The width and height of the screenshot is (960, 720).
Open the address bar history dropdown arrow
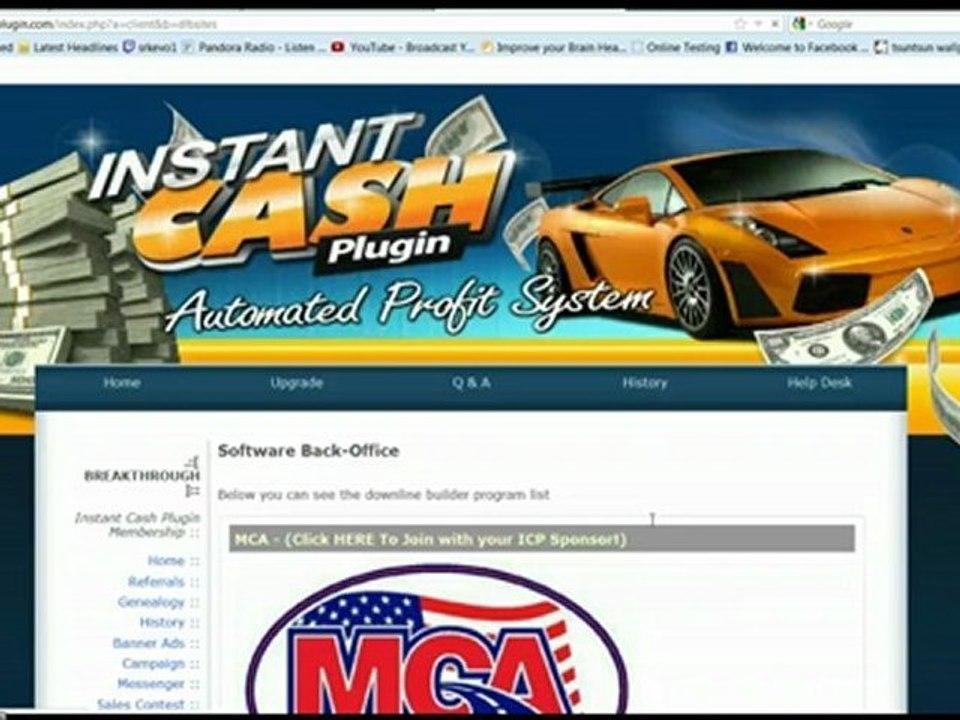(x=758, y=24)
